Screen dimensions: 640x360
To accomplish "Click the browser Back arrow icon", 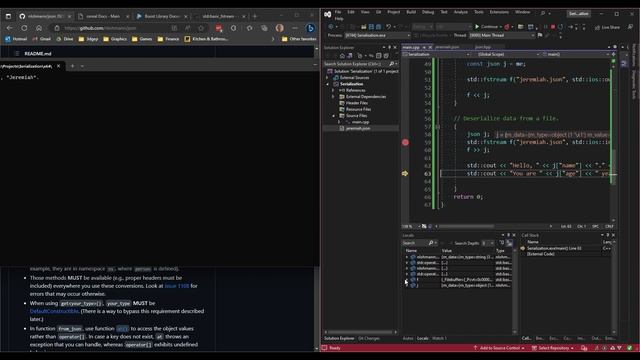I will (10, 28).
